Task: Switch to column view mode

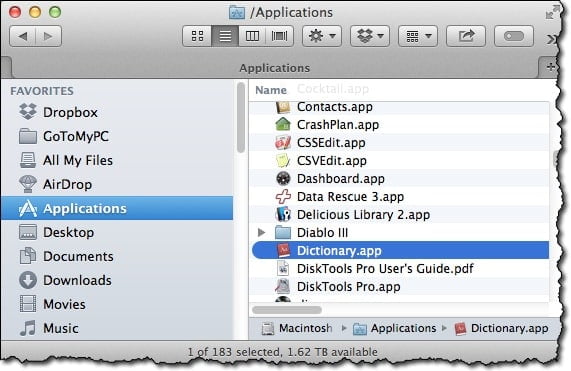Action: [x=252, y=36]
